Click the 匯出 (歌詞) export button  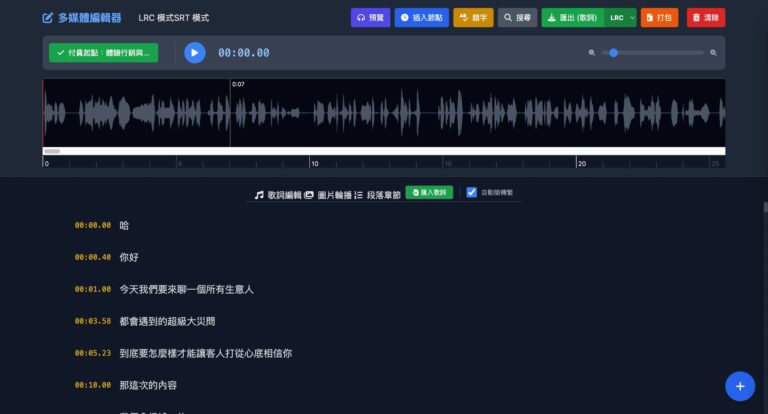click(573, 18)
